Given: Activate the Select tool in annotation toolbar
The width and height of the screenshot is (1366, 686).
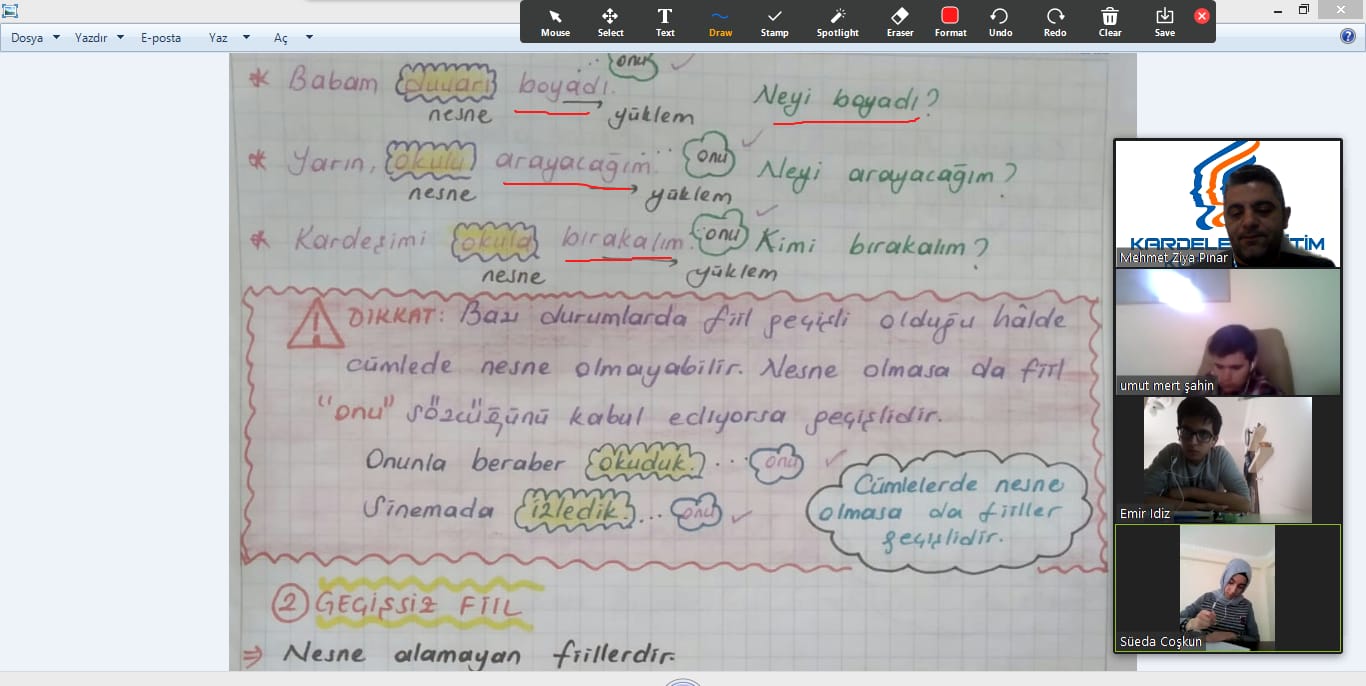Looking at the screenshot, I should 610,21.
